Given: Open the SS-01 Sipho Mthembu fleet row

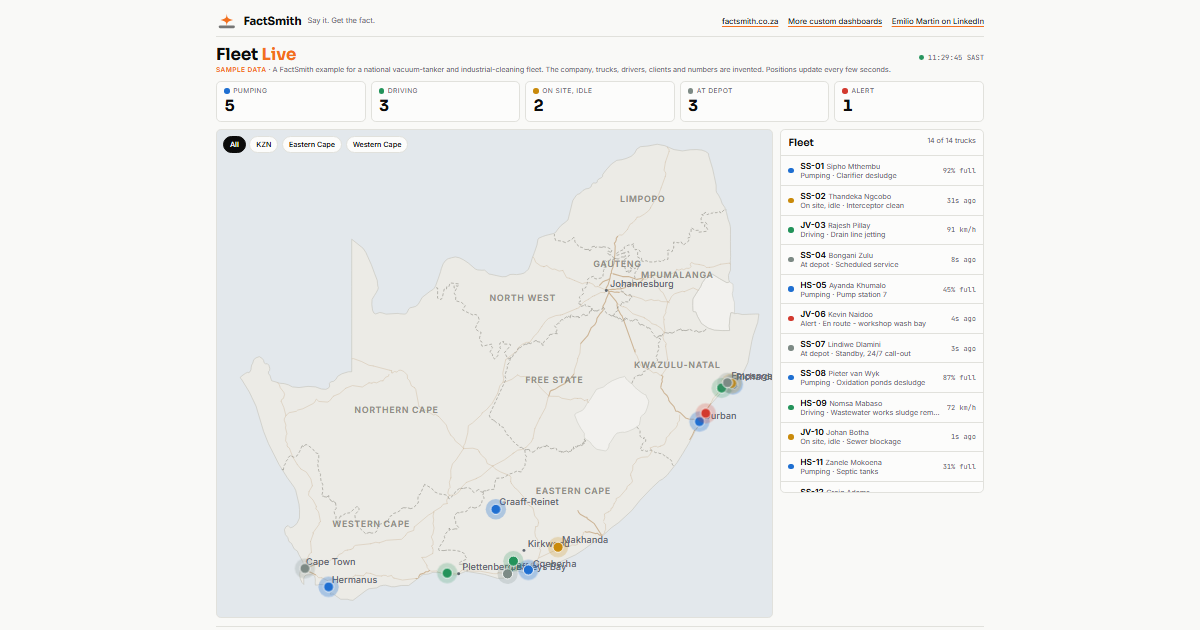Looking at the screenshot, I should pos(882,171).
